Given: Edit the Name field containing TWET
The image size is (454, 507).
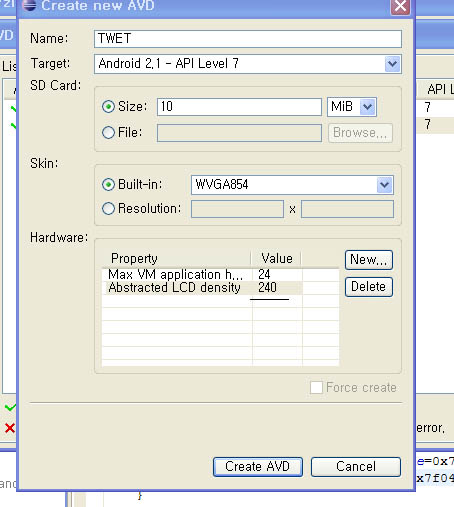Looking at the screenshot, I should pos(248,39).
